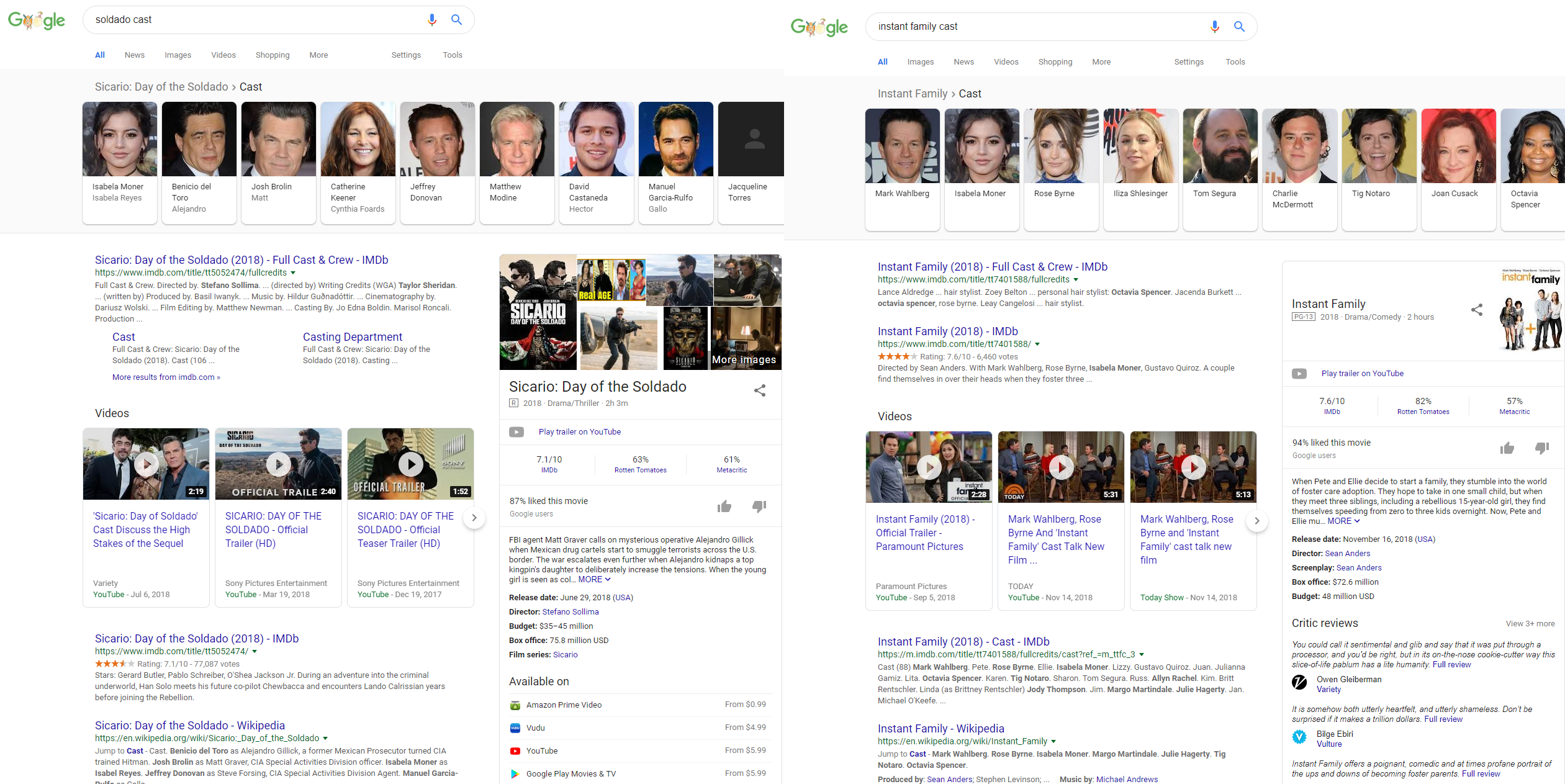1565x784 pixels.
Task: Select Josh Brolin cast card
Action: click(279, 163)
